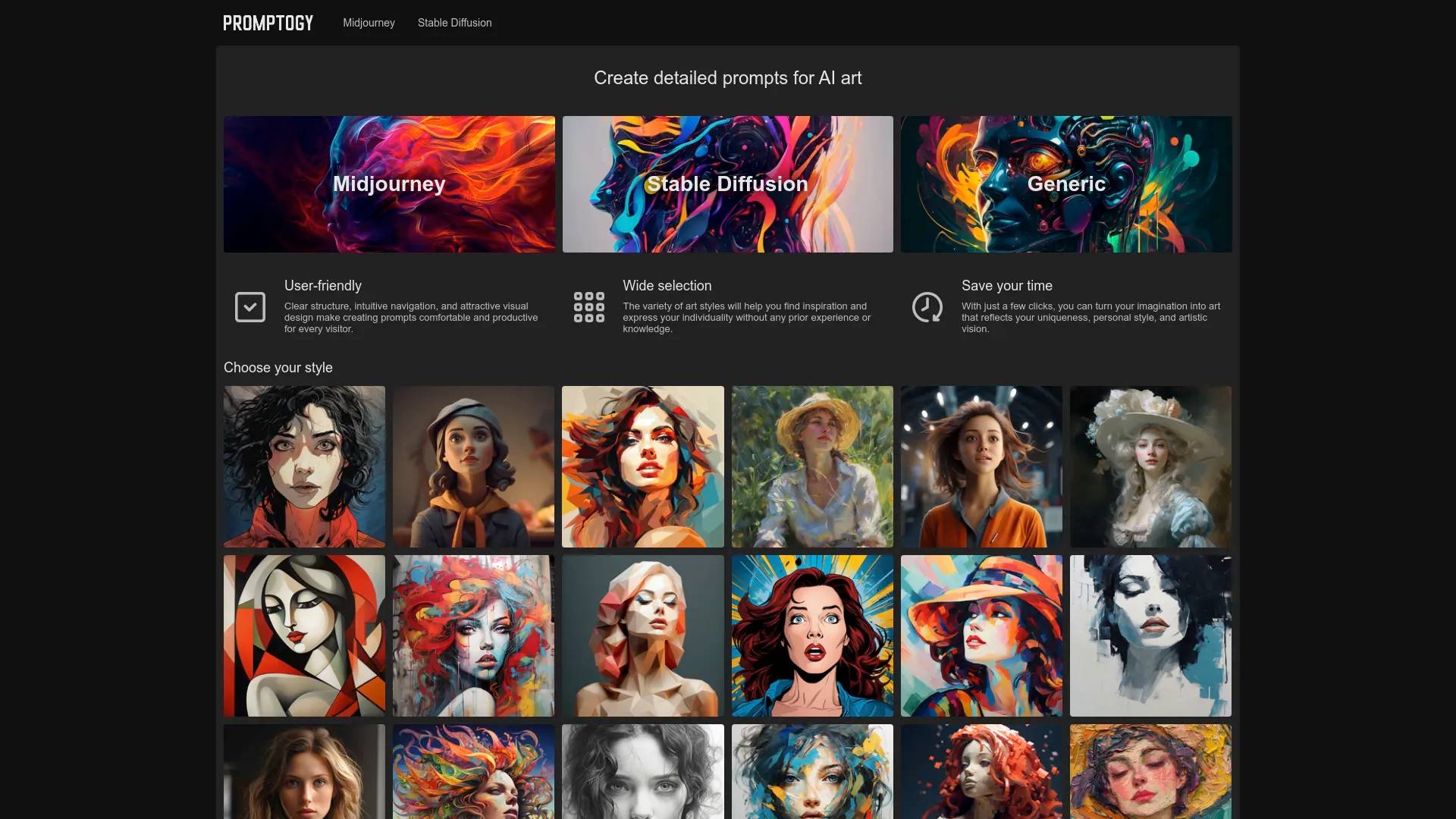Pick the cubist red and white woman style
1456x819 pixels.
click(x=304, y=635)
